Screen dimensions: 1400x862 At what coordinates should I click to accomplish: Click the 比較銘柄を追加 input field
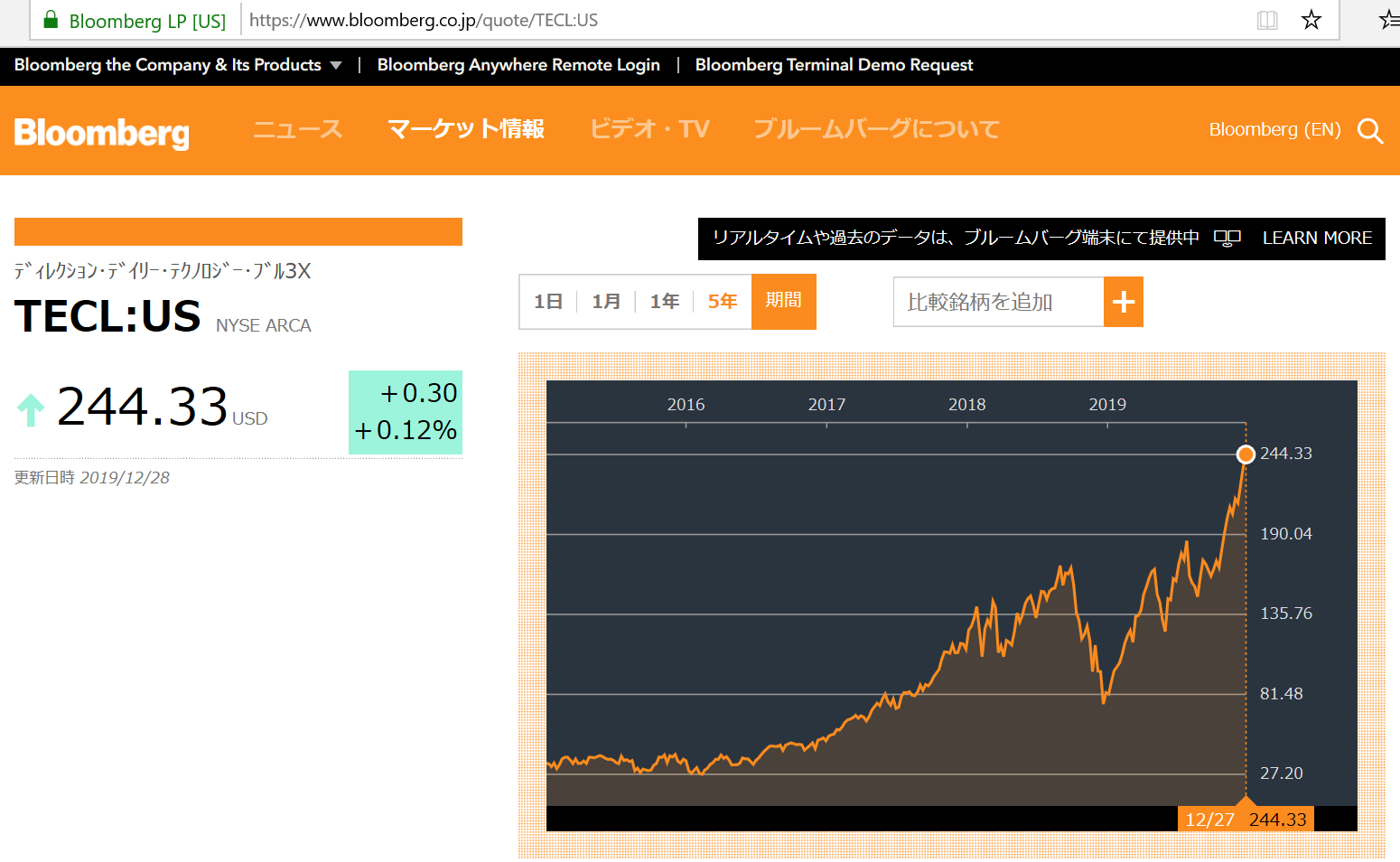pyautogui.click(x=998, y=302)
